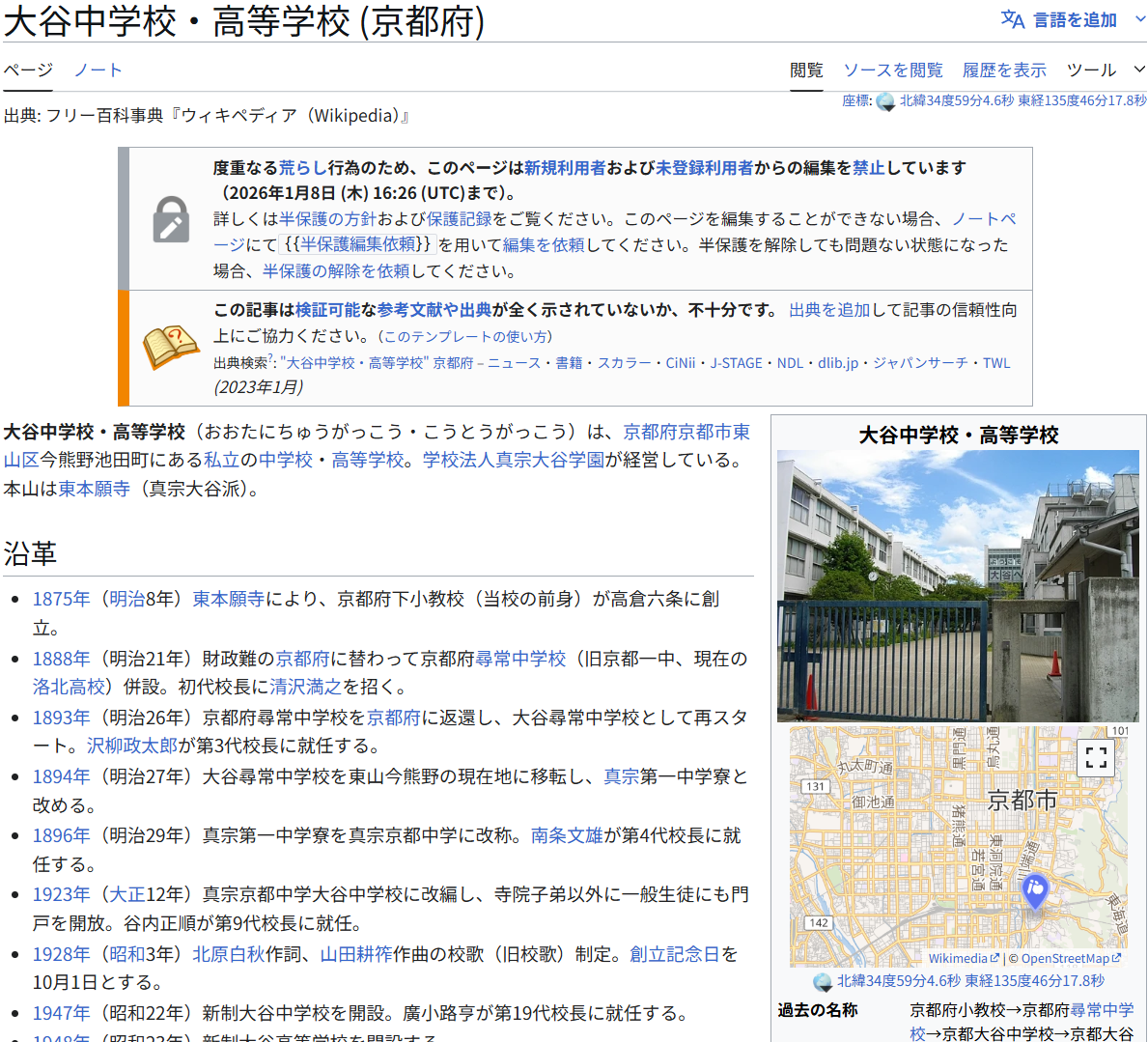This screenshot has height=1042, width=1148.
Task: Open the 私立 link
Action: 221,460
